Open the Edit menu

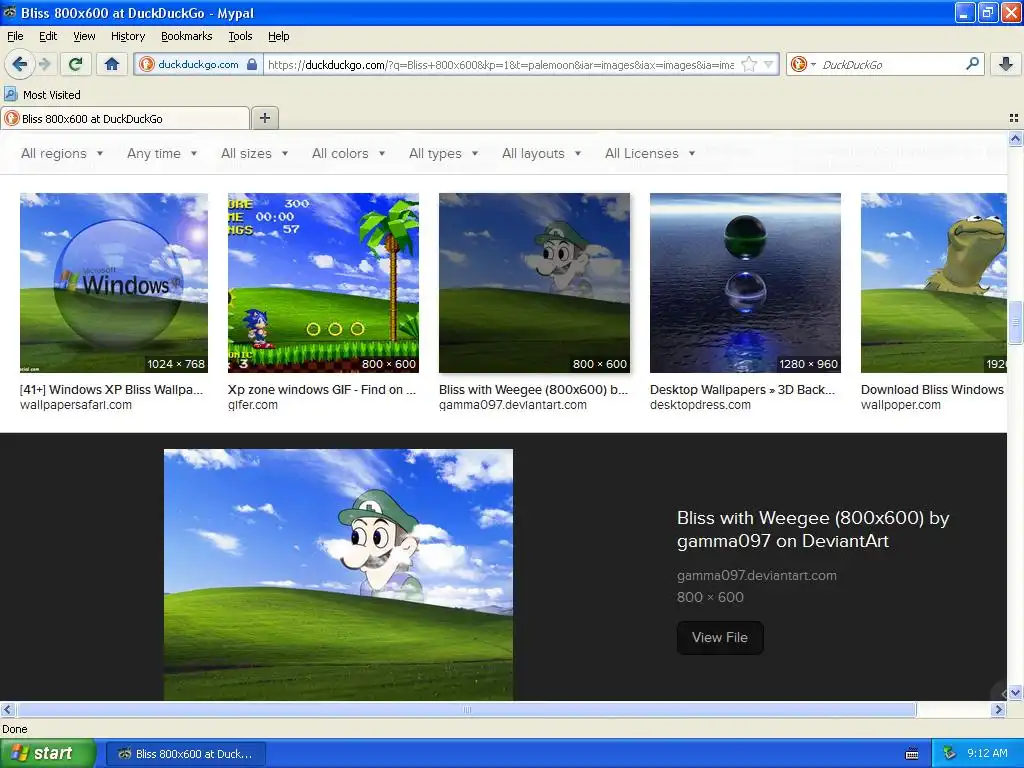point(48,36)
